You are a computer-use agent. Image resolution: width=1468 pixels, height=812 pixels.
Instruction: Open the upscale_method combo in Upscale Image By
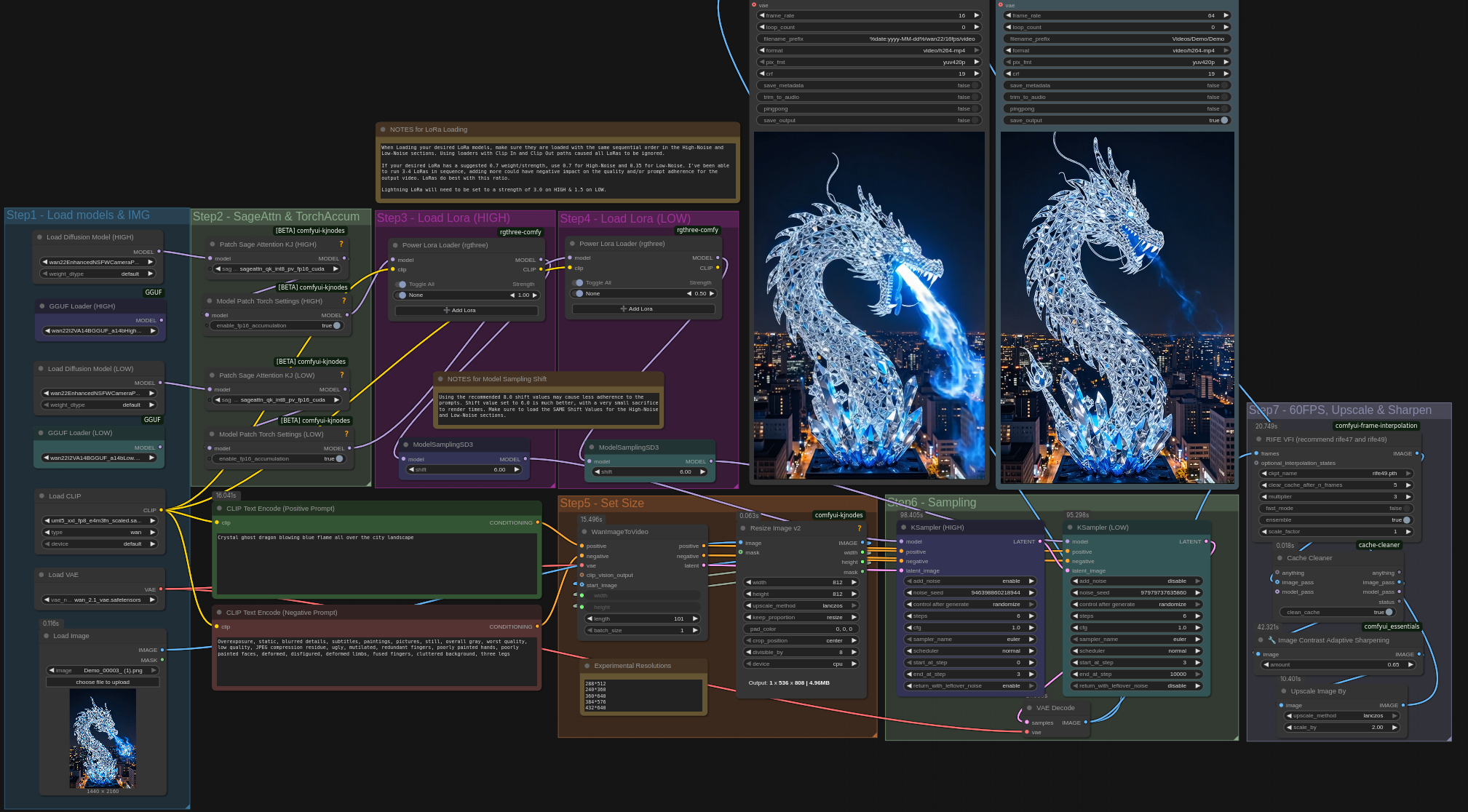(x=1341, y=716)
